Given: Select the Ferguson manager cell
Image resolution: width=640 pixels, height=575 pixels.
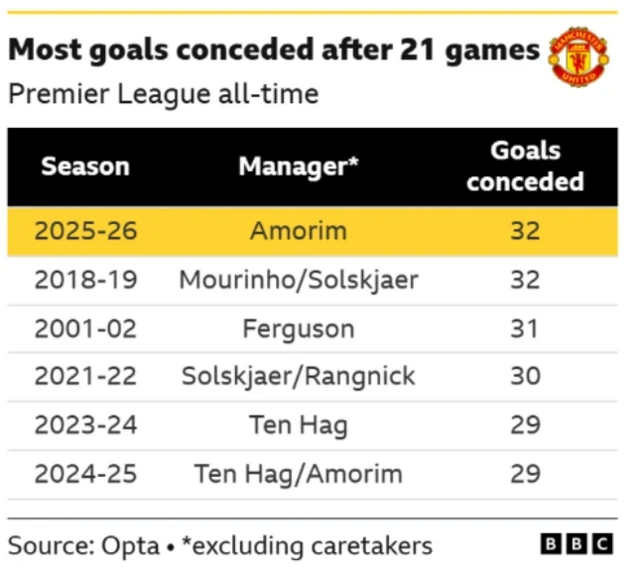Looking at the screenshot, I should (298, 328).
